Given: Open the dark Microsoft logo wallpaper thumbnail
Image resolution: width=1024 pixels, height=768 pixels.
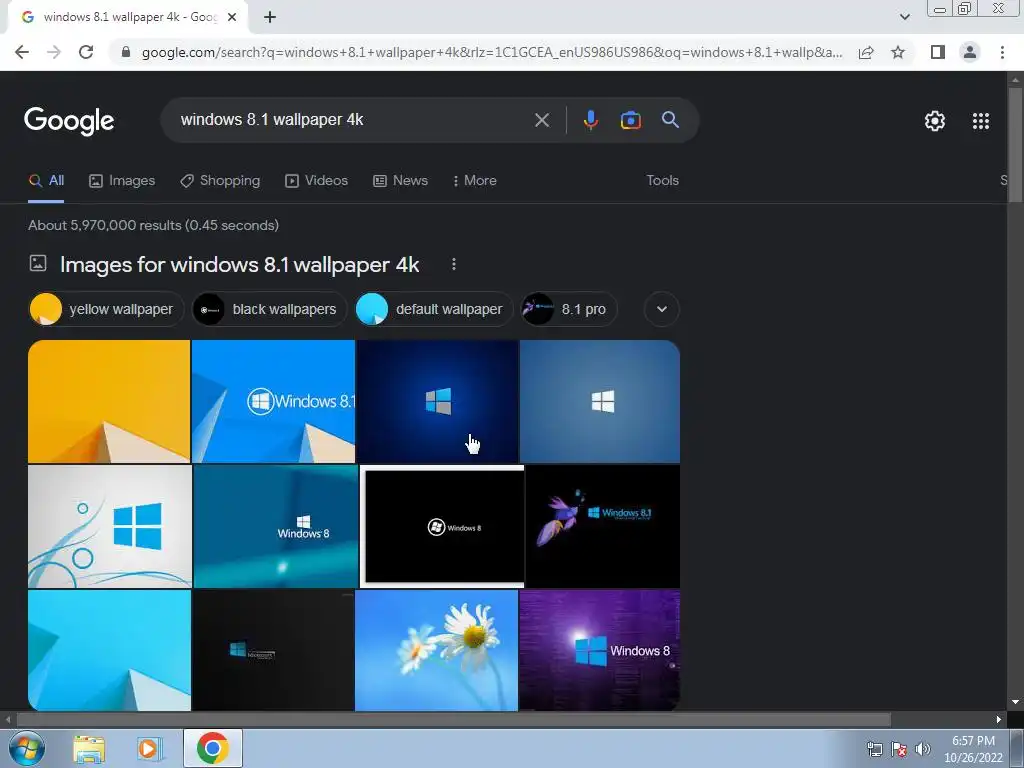Looking at the screenshot, I should pos(273,650).
